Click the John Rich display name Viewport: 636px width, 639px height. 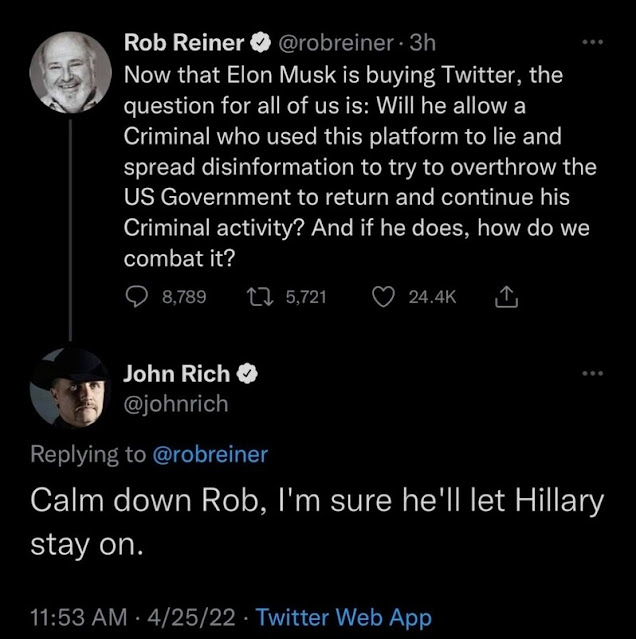(x=177, y=375)
